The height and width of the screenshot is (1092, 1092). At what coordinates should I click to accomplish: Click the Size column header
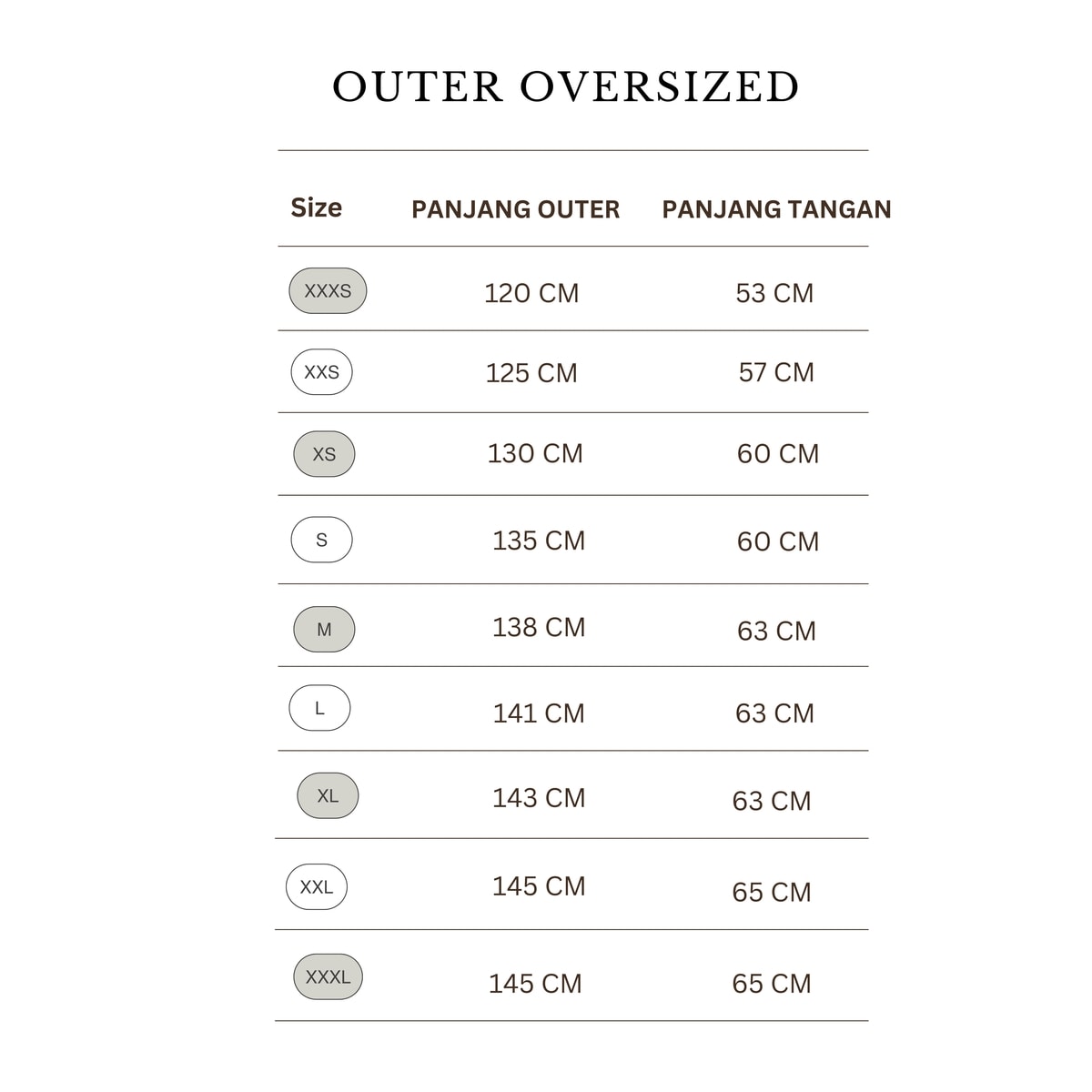tap(316, 208)
